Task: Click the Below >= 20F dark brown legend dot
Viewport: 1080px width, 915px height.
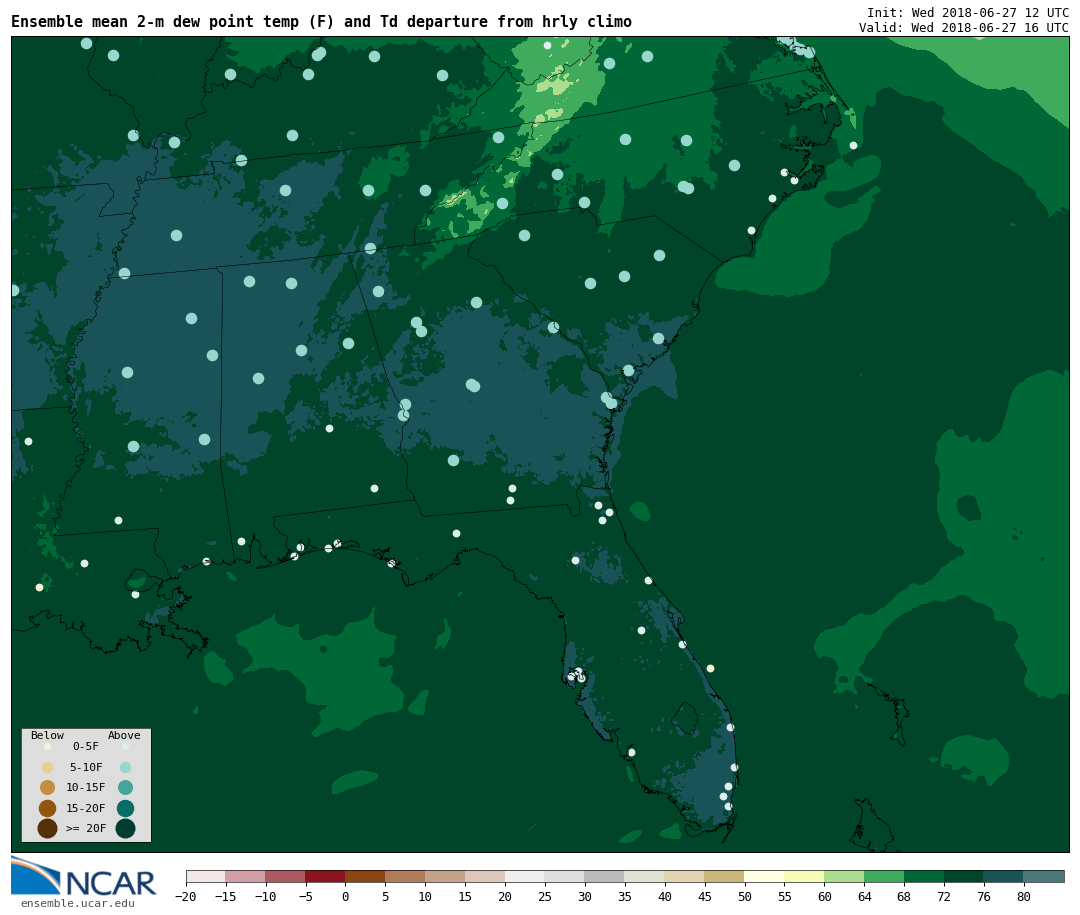Action: tap(48, 828)
